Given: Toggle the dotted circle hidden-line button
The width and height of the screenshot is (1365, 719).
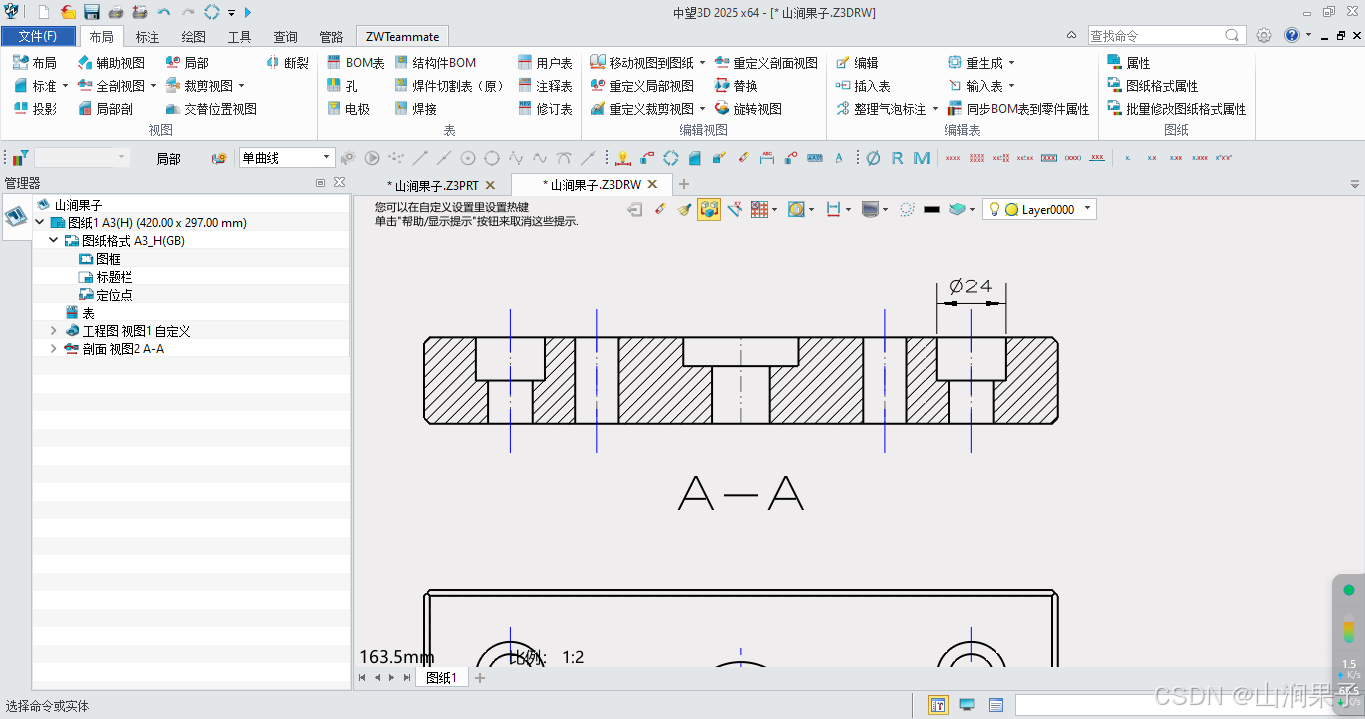Looking at the screenshot, I should (907, 209).
